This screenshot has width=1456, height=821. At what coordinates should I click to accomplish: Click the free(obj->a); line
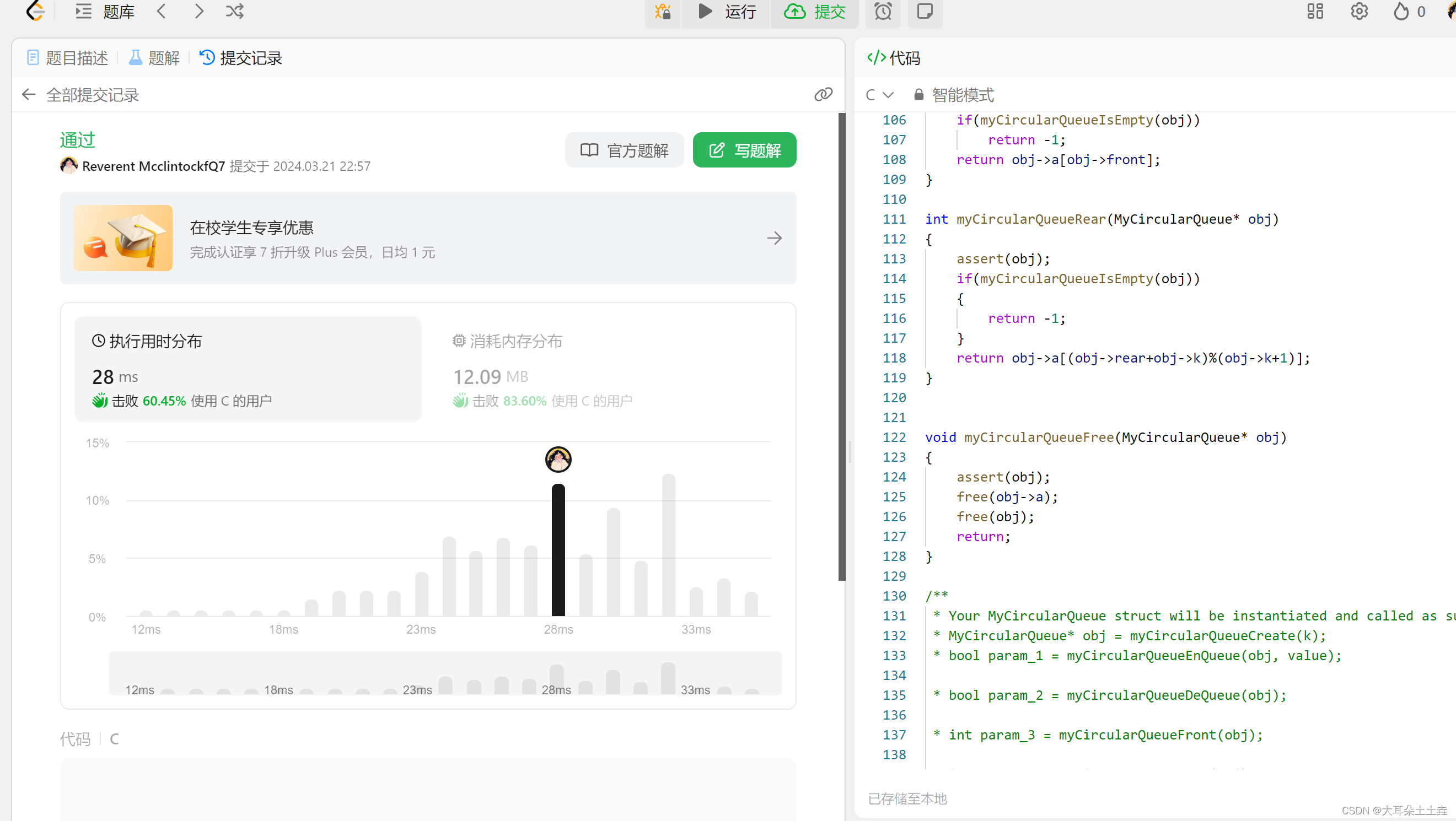[1007, 496]
